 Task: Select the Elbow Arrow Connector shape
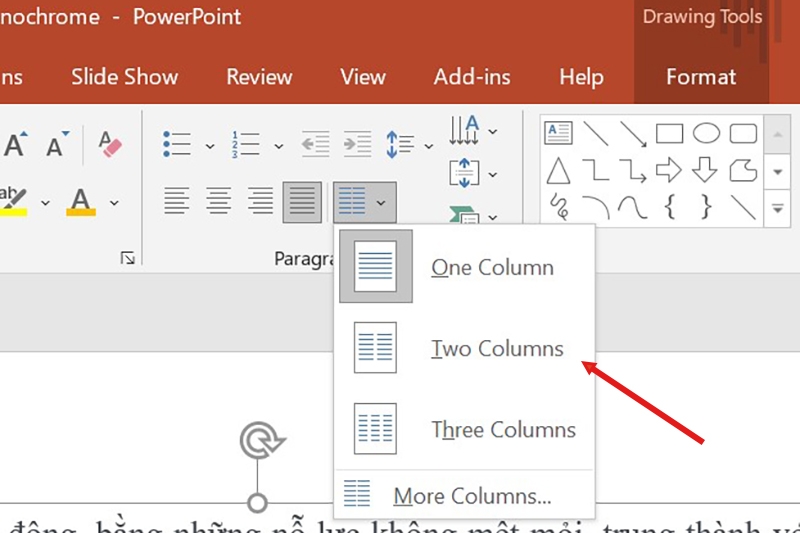(x=633, y=170)
